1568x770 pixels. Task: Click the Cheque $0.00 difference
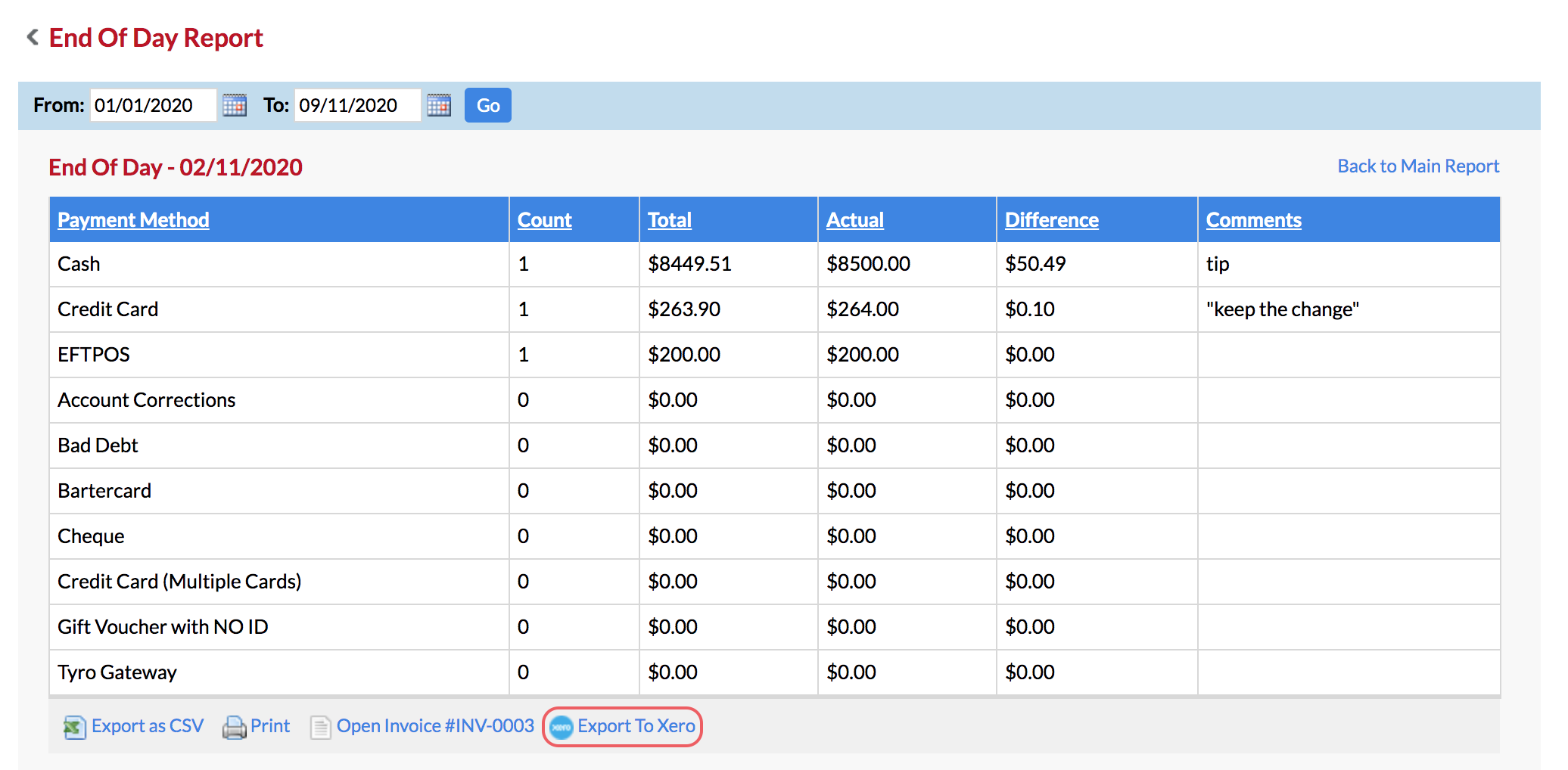pos(1030,536)
